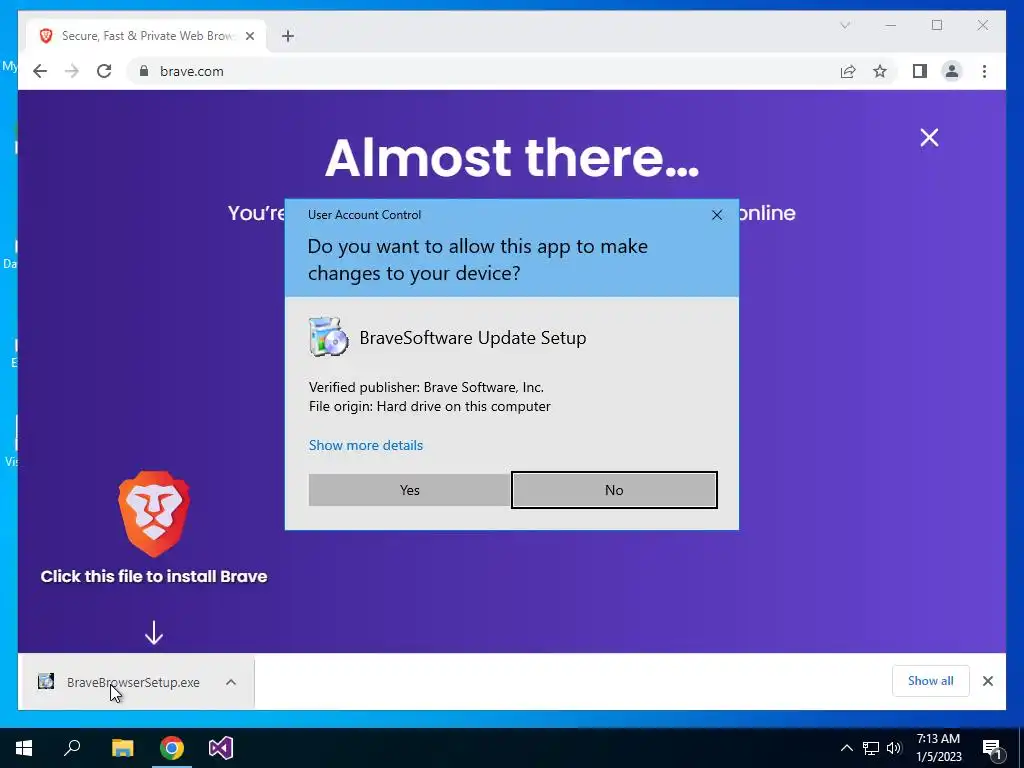Go back in Chrome browser

click(40, 71)
